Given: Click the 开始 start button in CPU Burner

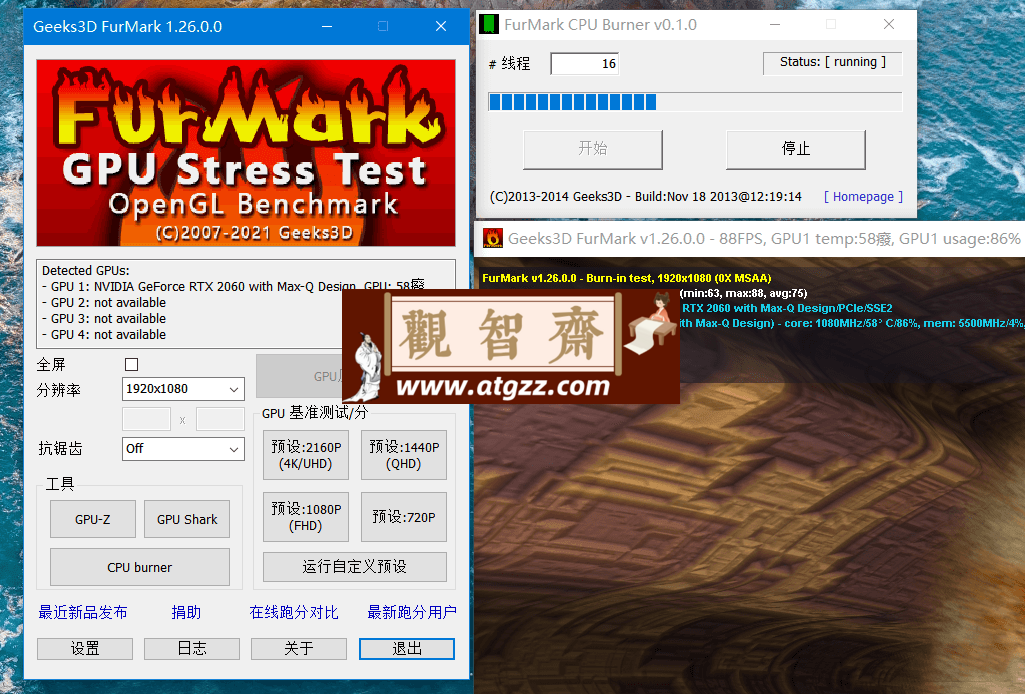Looking at the screenshot, I should pyautogui.click(x=593, y=149).
